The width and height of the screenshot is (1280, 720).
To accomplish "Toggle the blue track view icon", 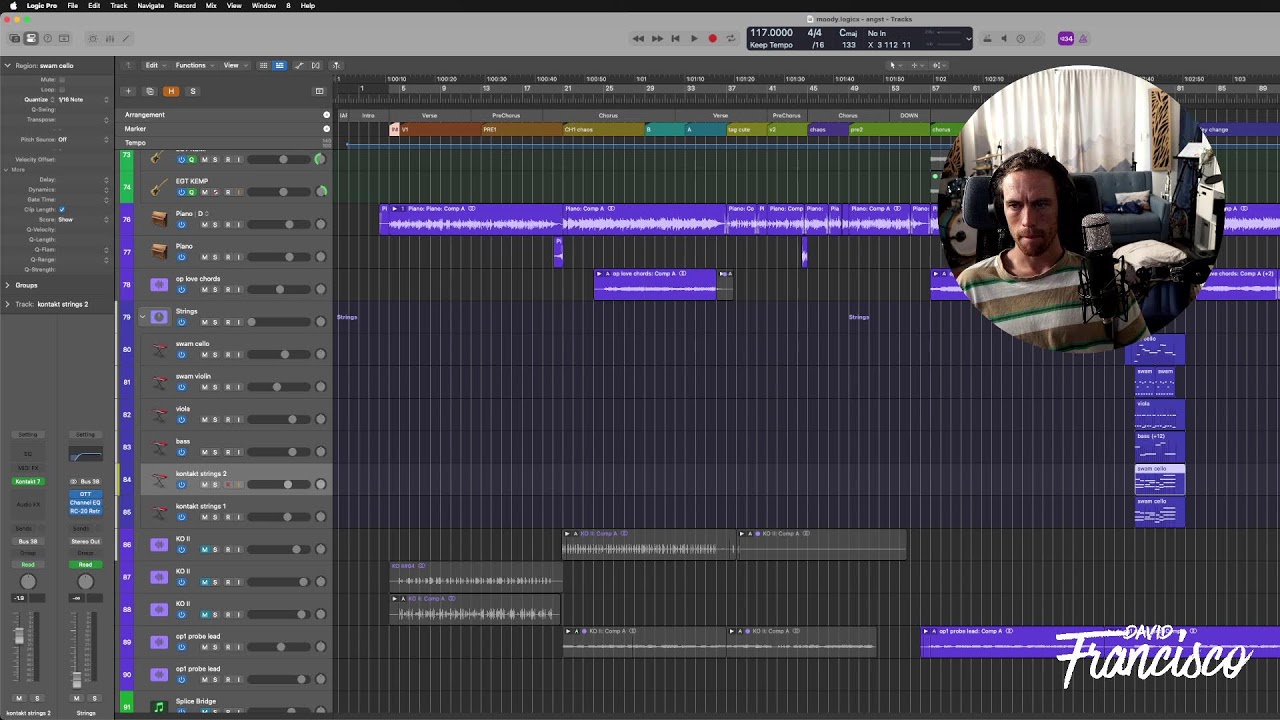I will (279, 65).
